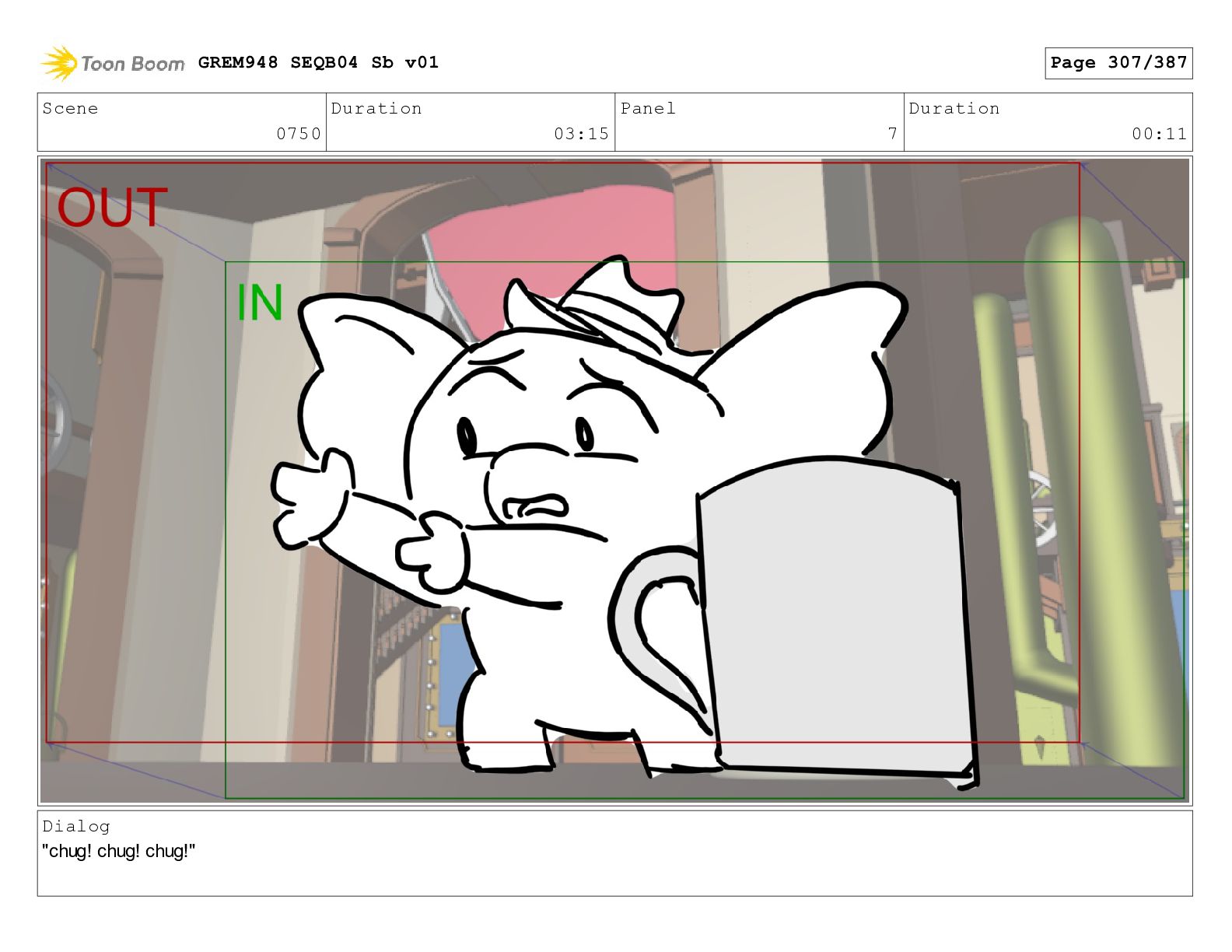This screenshot has width=1232, height=952.
Task: Click the Page 307/387 indicator box
Action: click(x=1118, y=63)
